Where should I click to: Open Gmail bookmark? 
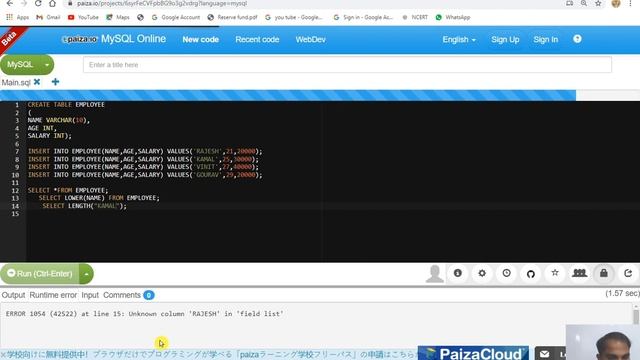(x=48, y=17)
